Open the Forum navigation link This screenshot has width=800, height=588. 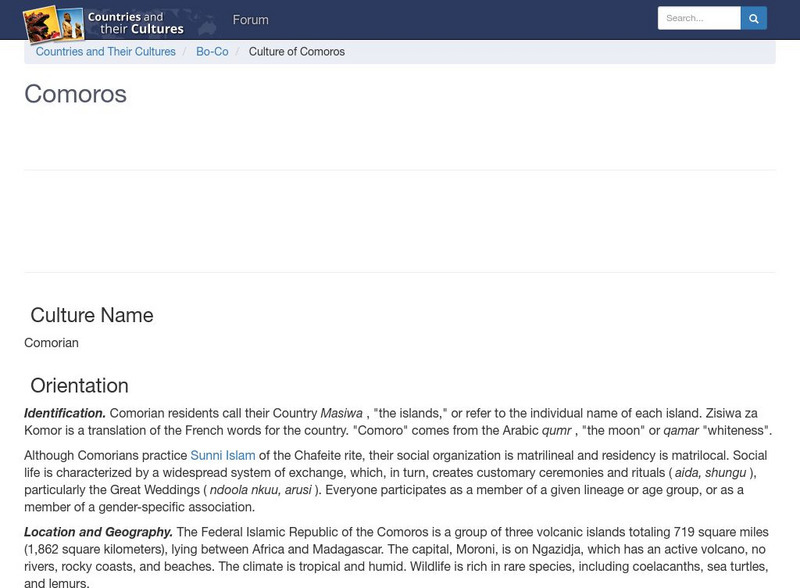click(x=250, y=20)
